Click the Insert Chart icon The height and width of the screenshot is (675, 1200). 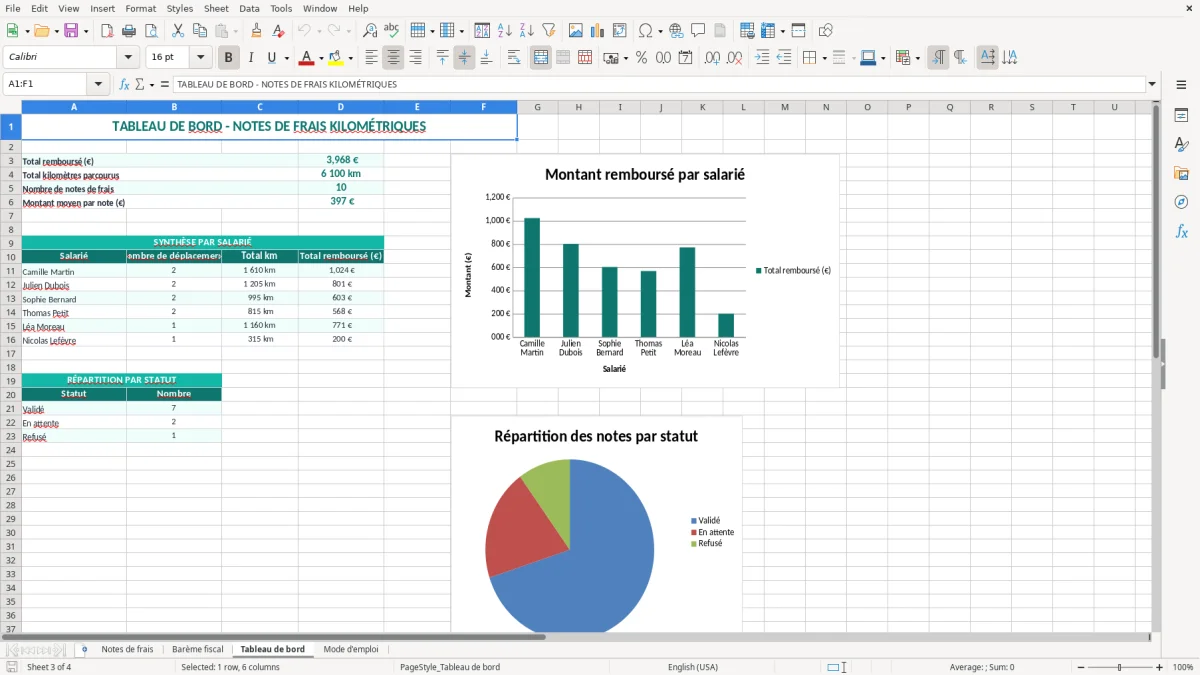click(x=598, y=31)
